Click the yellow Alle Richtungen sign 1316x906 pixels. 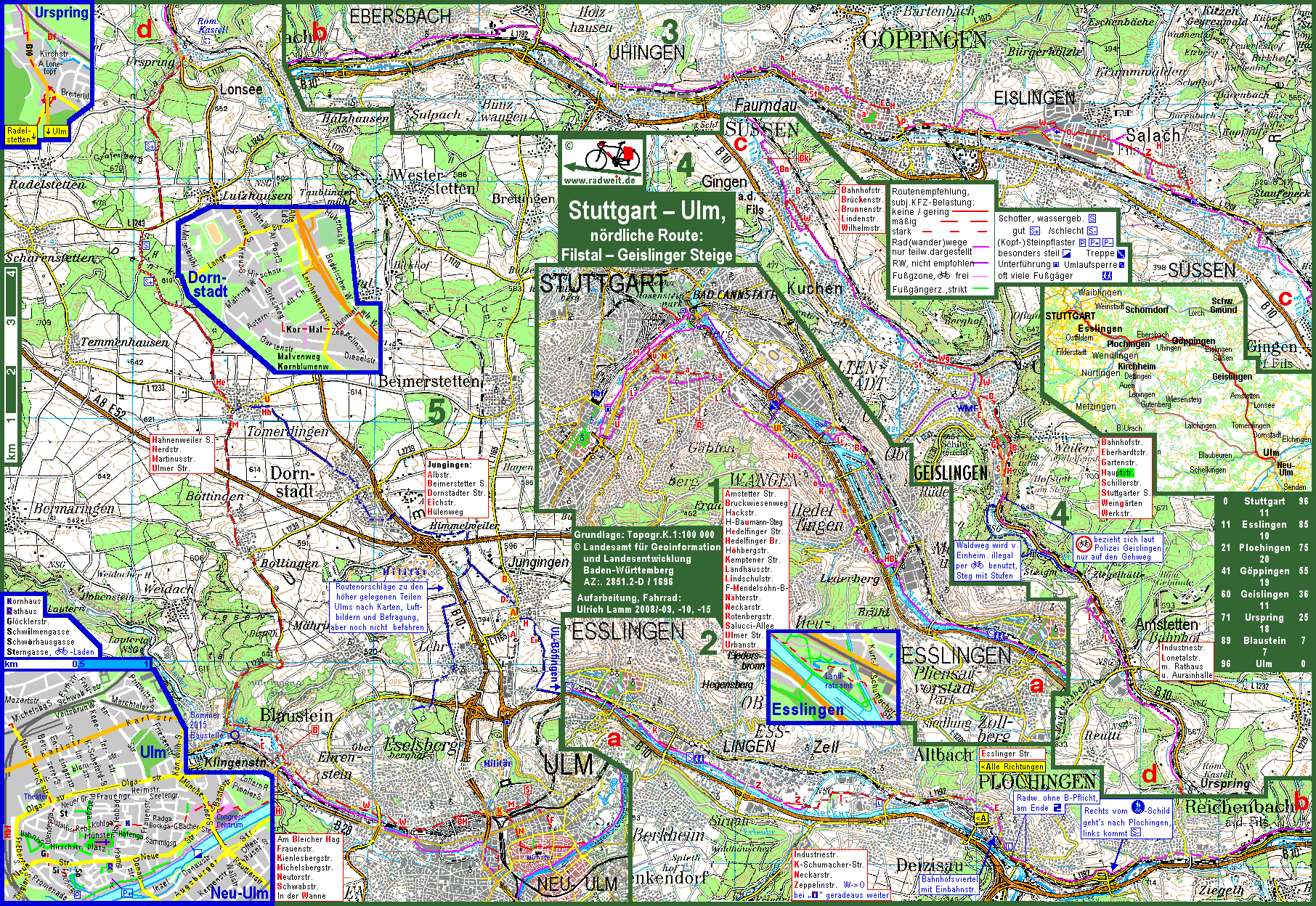point(1012,767)
